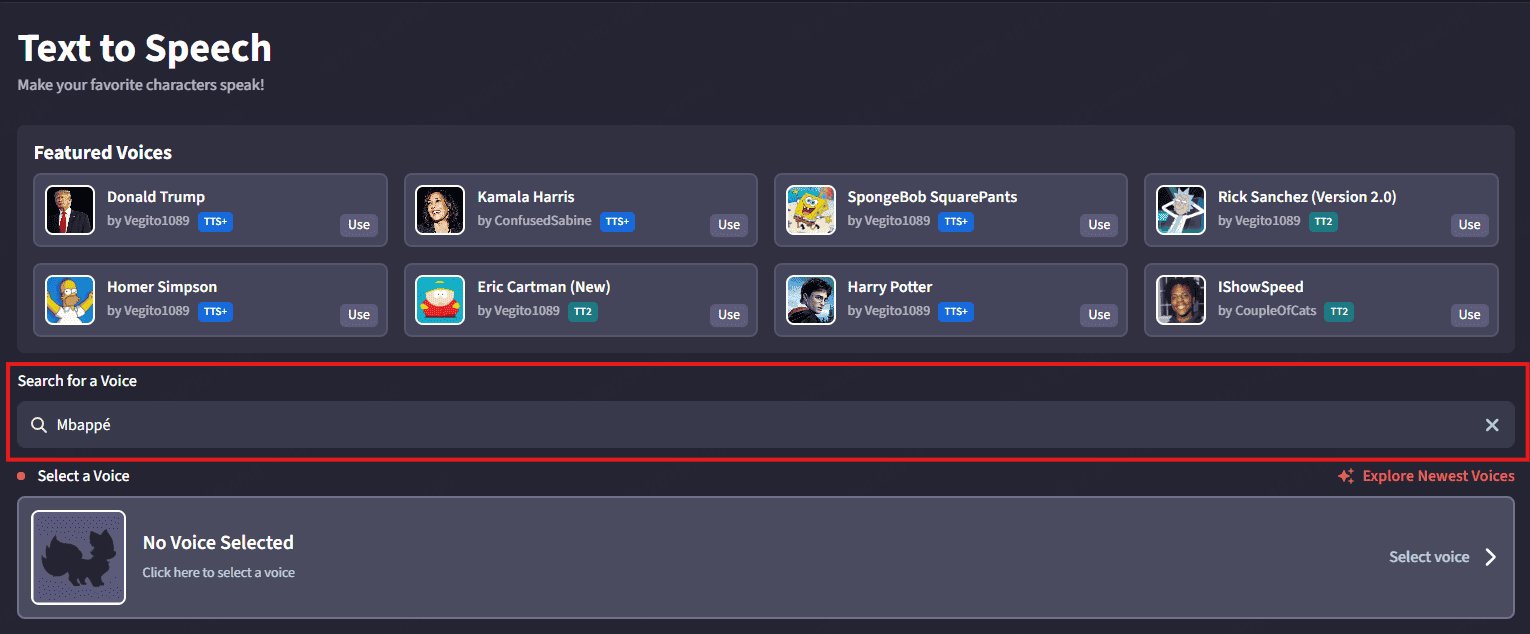Click the TTS+ badge on Harry Potter
The width and height of the screenshot is (1530, 634).
click(x=955, y=311)
